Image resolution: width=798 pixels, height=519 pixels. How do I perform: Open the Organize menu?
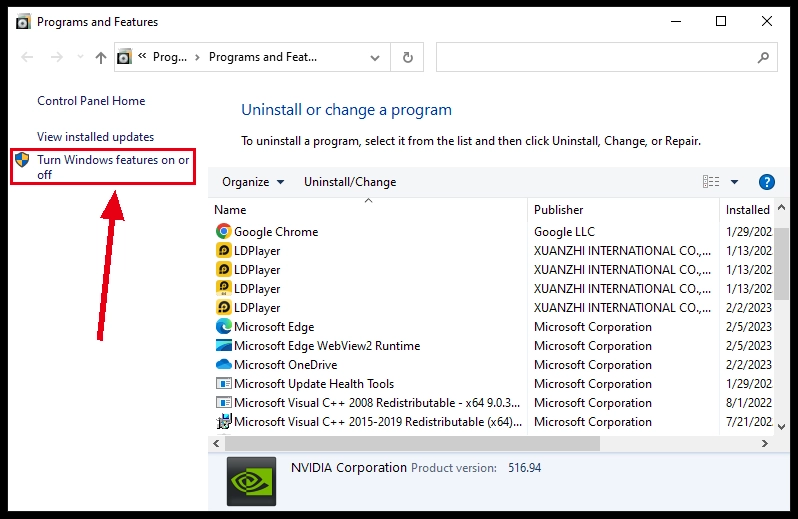253,182
